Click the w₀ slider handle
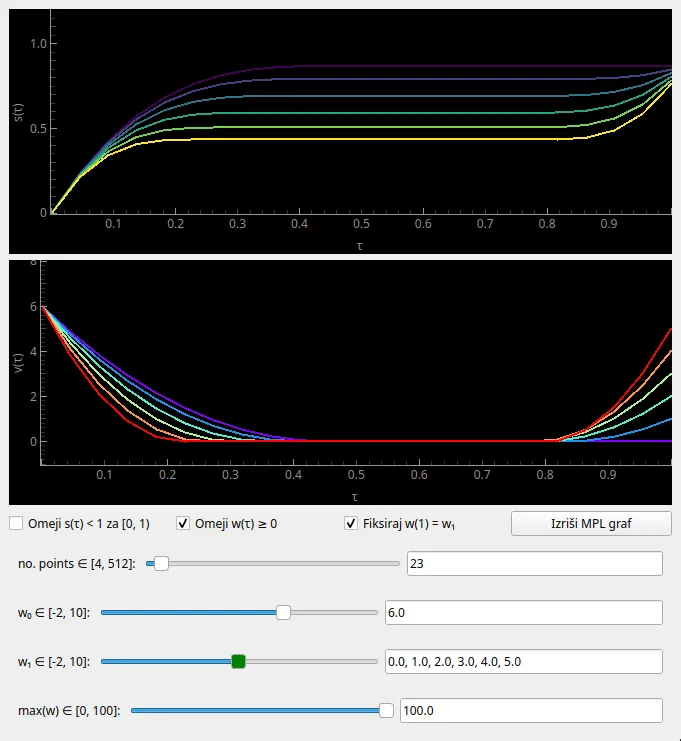Image resolution: width=681 pixels, height=741 pixels. [283, 612]
